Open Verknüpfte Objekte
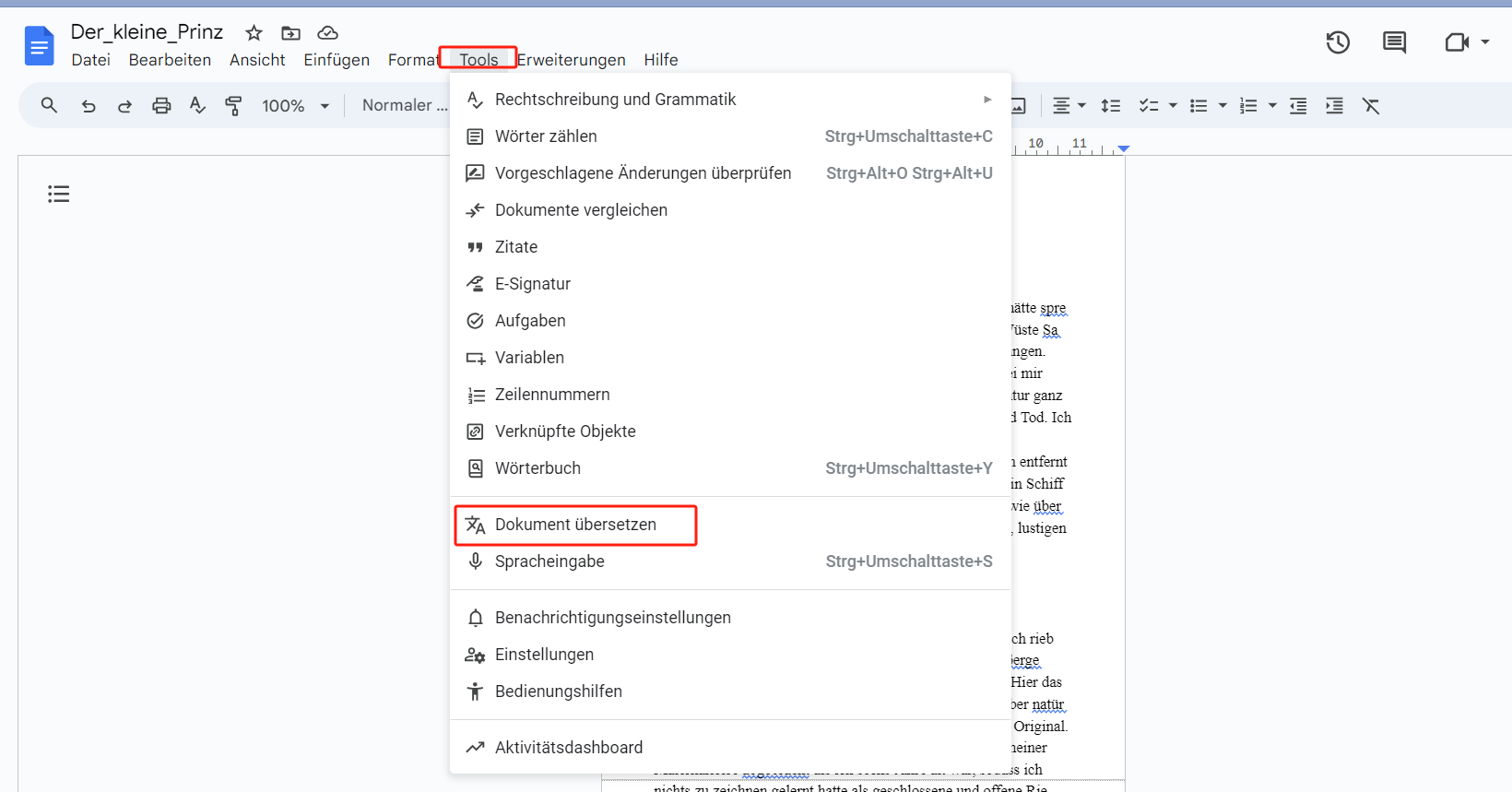1512x792 pixels. (x=730, y=431)
